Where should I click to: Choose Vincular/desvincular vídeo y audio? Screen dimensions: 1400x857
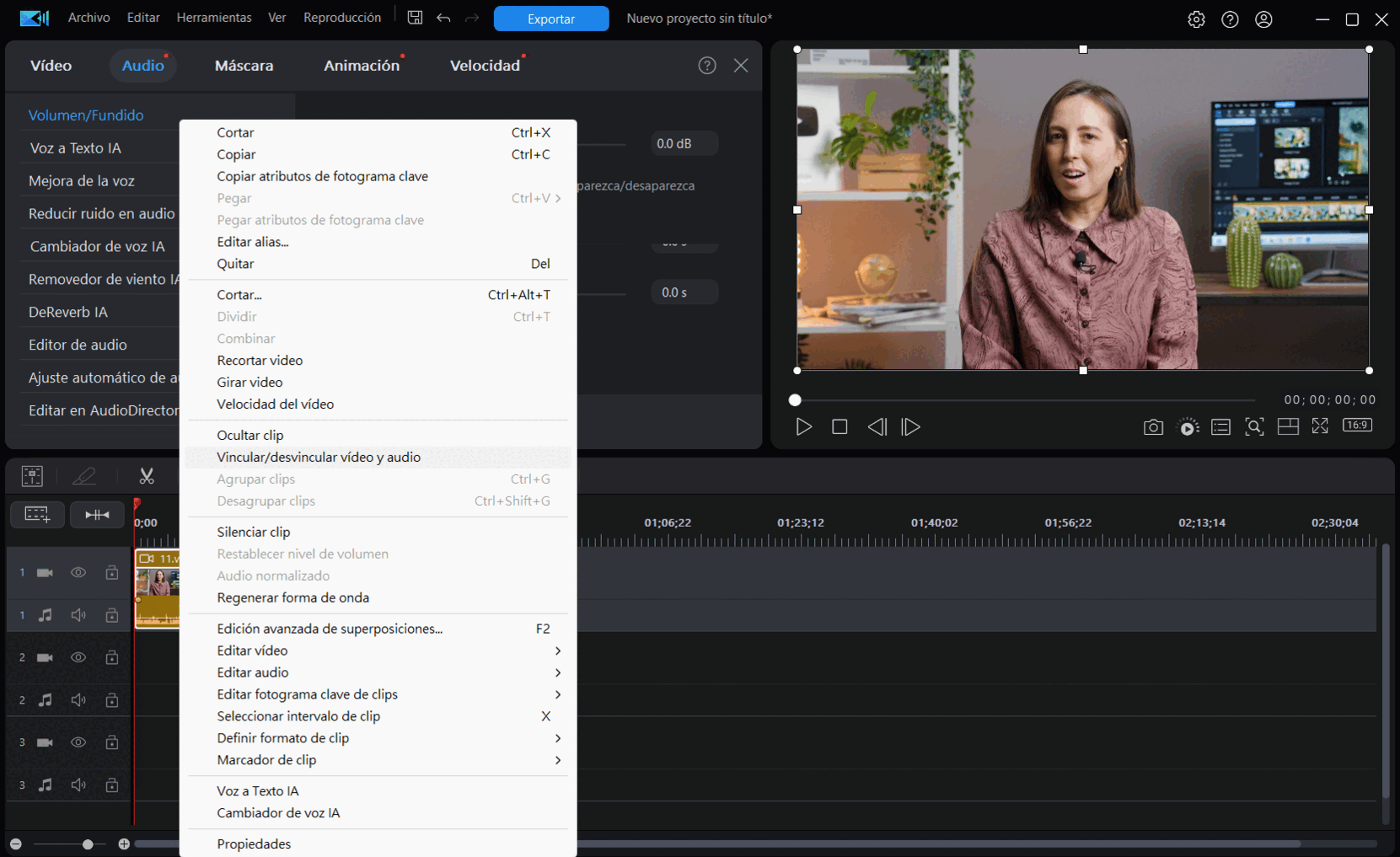(378, 457)
